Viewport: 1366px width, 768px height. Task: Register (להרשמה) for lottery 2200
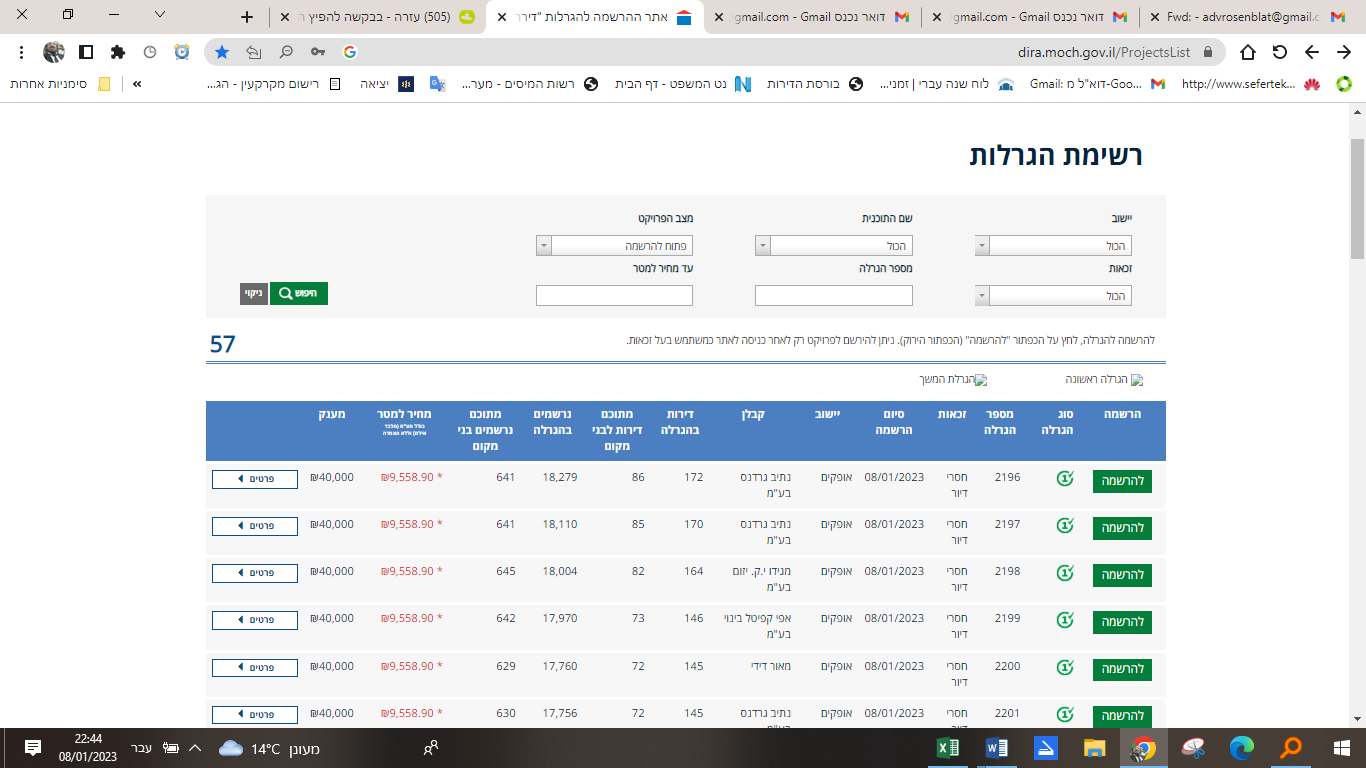(x=1122, y=669)
